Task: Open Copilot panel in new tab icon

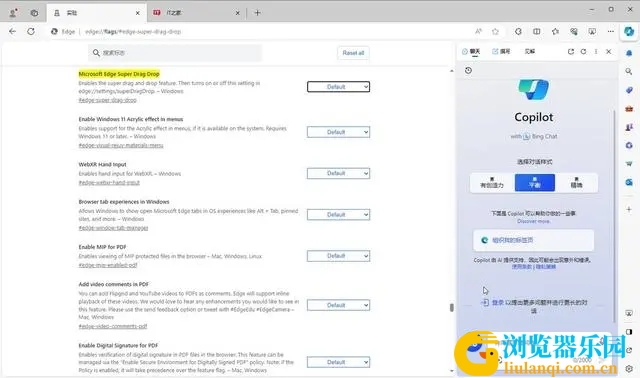Action: pos(571,51)
